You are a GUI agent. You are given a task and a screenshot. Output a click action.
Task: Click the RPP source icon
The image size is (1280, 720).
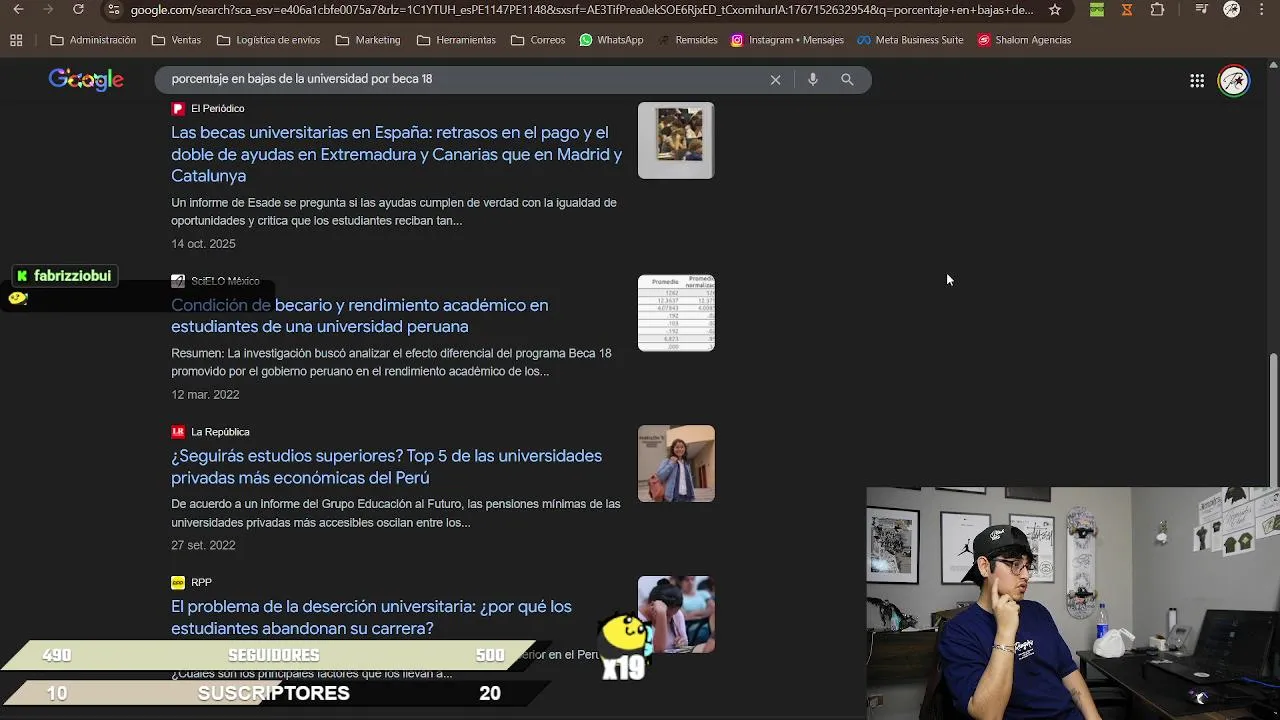tap(178, 583)
